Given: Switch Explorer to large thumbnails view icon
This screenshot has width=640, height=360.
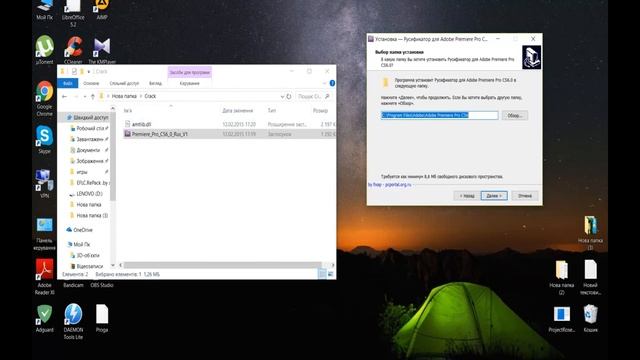Looking at the screenshot, I should pos(331,274).
